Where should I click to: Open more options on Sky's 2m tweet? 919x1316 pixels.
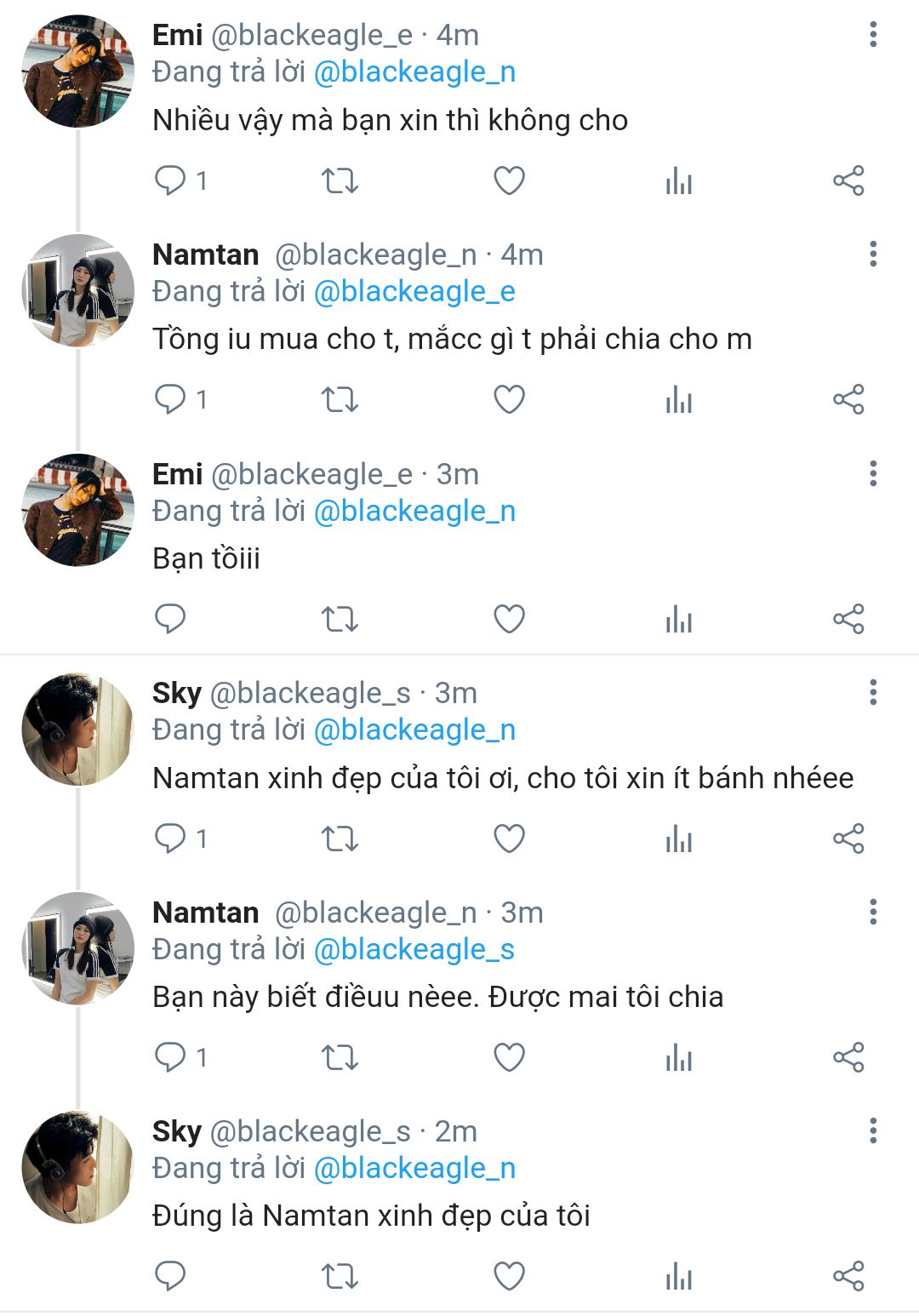[873, 1131]
